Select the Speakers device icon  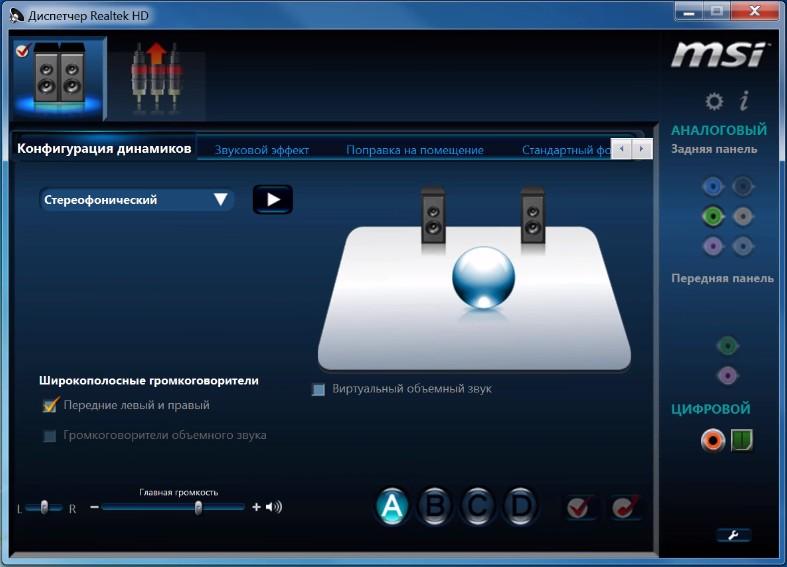pyautogui.click(x=59, y=78)
